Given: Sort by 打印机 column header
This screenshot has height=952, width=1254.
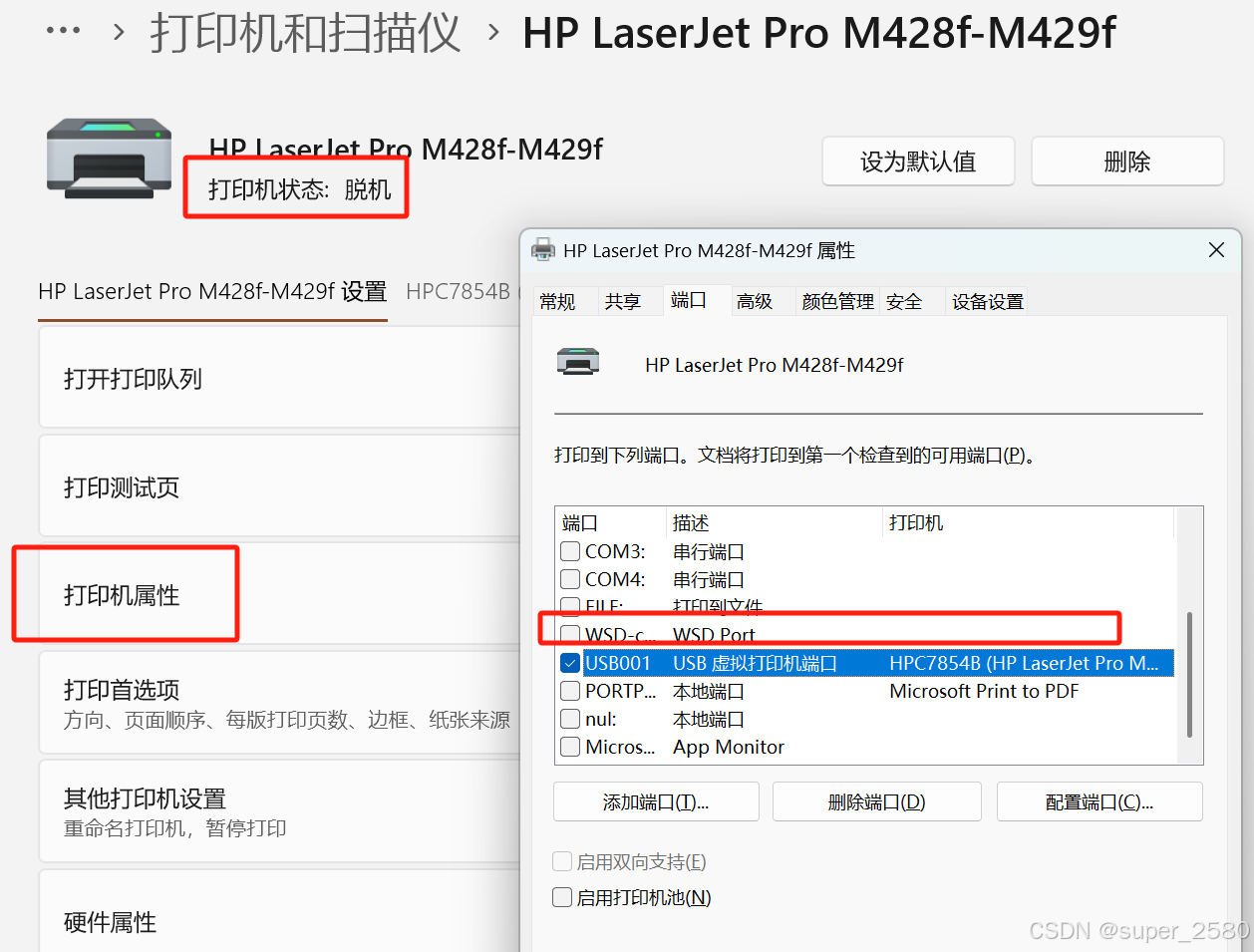Looking at the screenshot, I should pos(1029,522).
